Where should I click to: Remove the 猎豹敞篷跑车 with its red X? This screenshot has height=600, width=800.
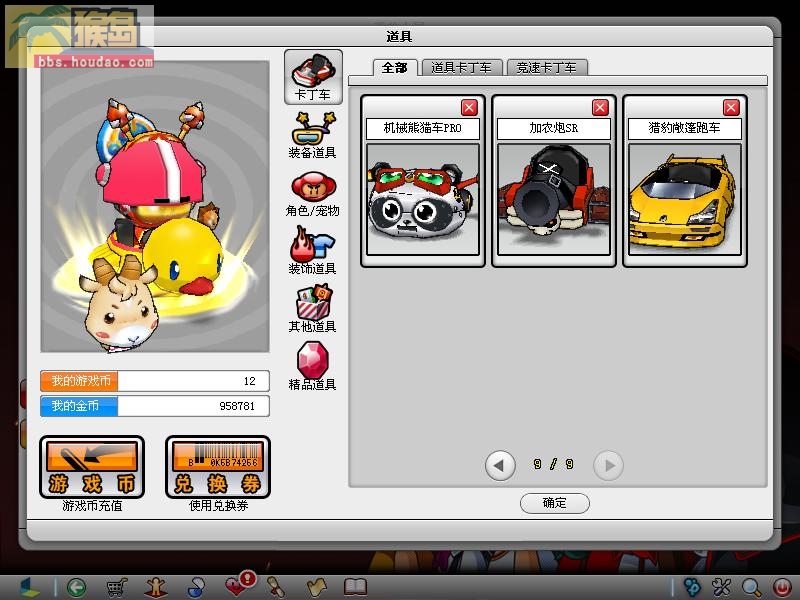(731, 108)
